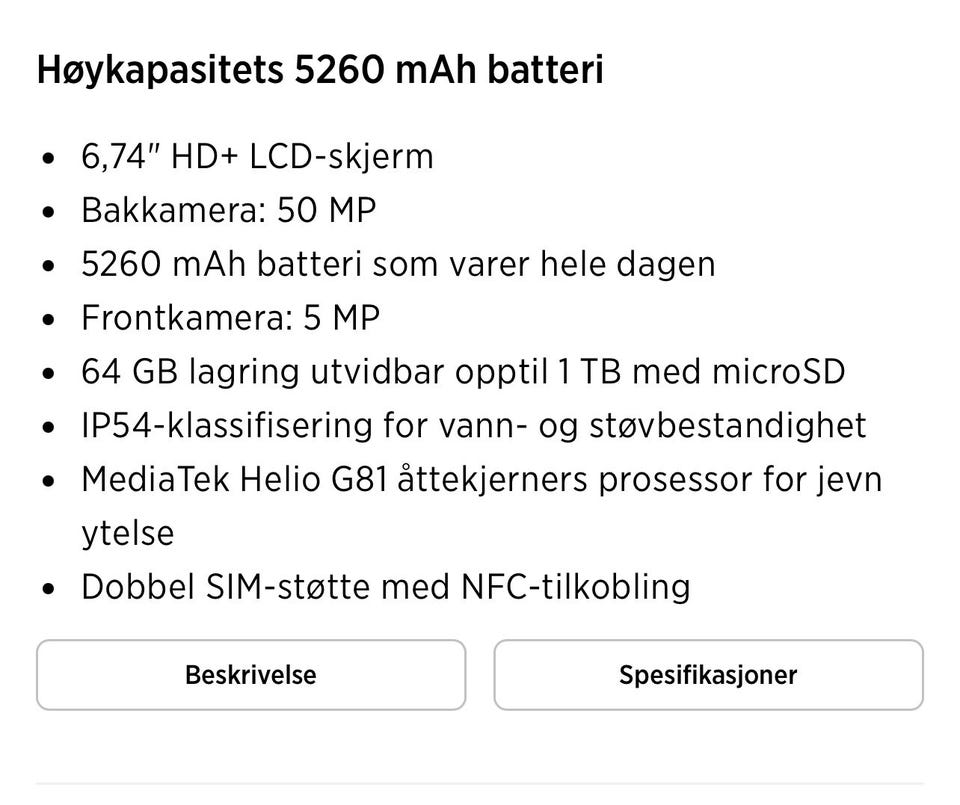Viewport: 960px width, 805px height.
Task: Click the "Høykapasitets 5260 mAh batteri" heading
Action: (x=320, y=71)
